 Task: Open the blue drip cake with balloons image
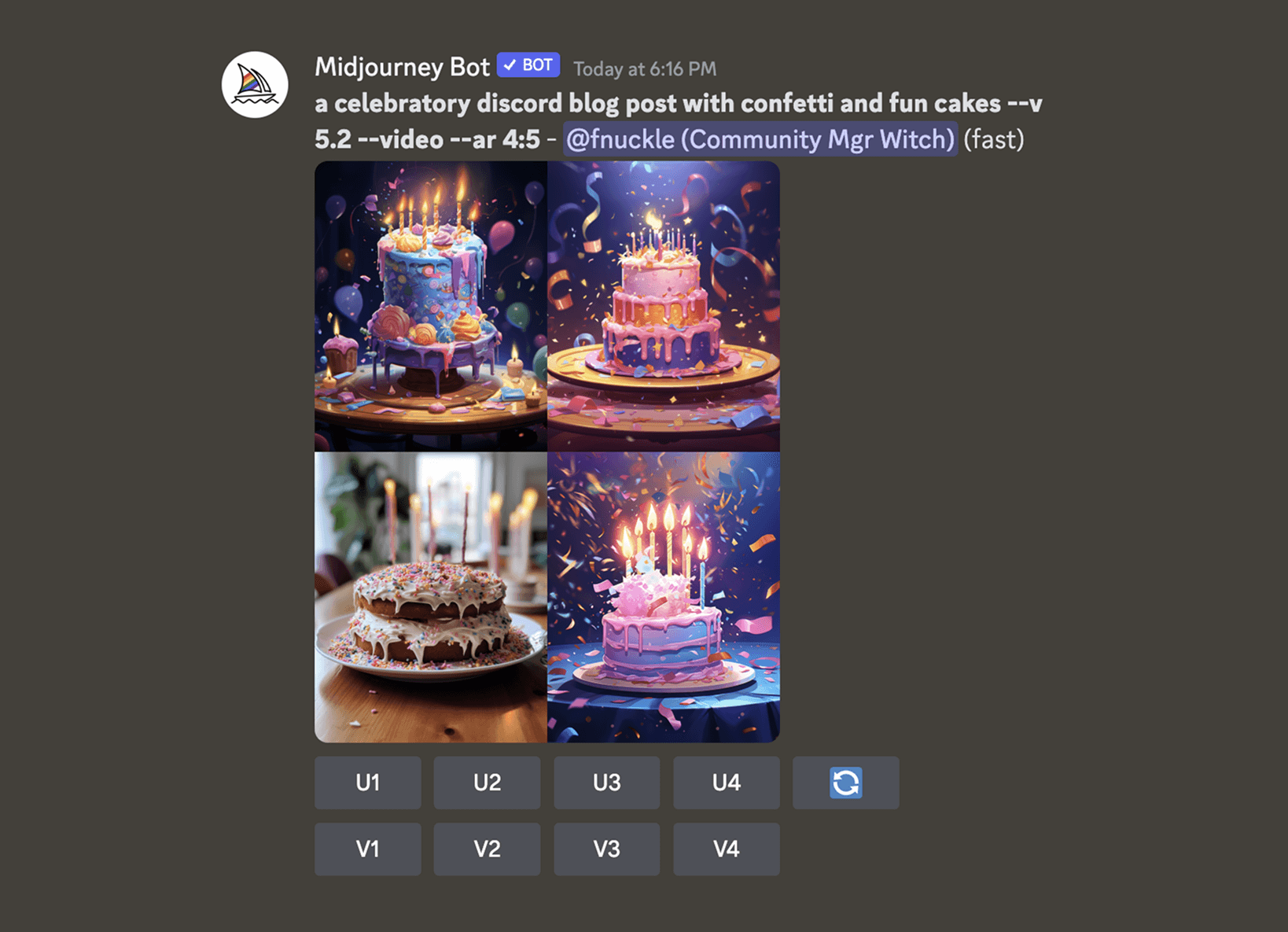pos(431,306)
